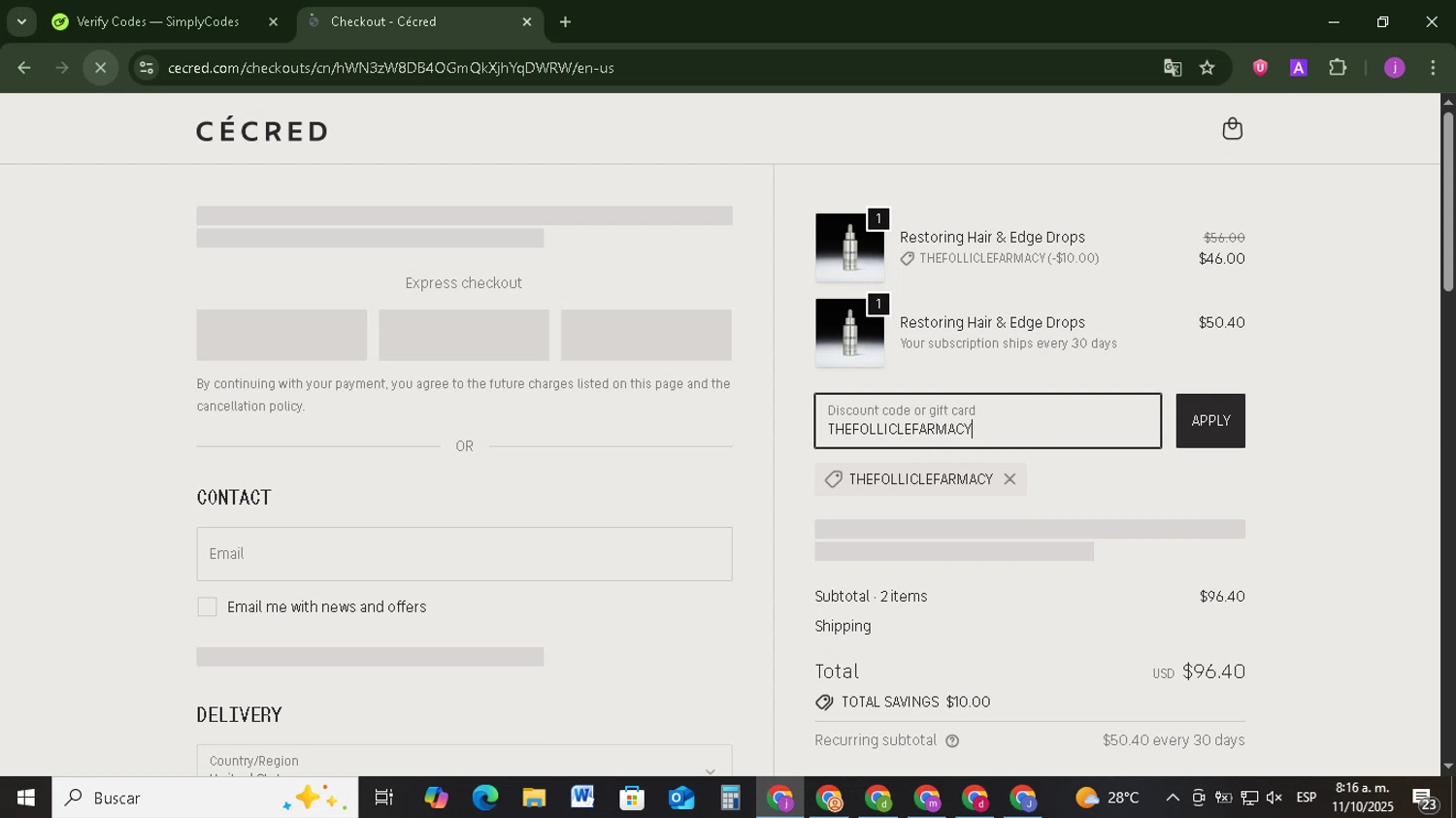
Task: Click the CÉCRED logo
Action: coord(262,130)
